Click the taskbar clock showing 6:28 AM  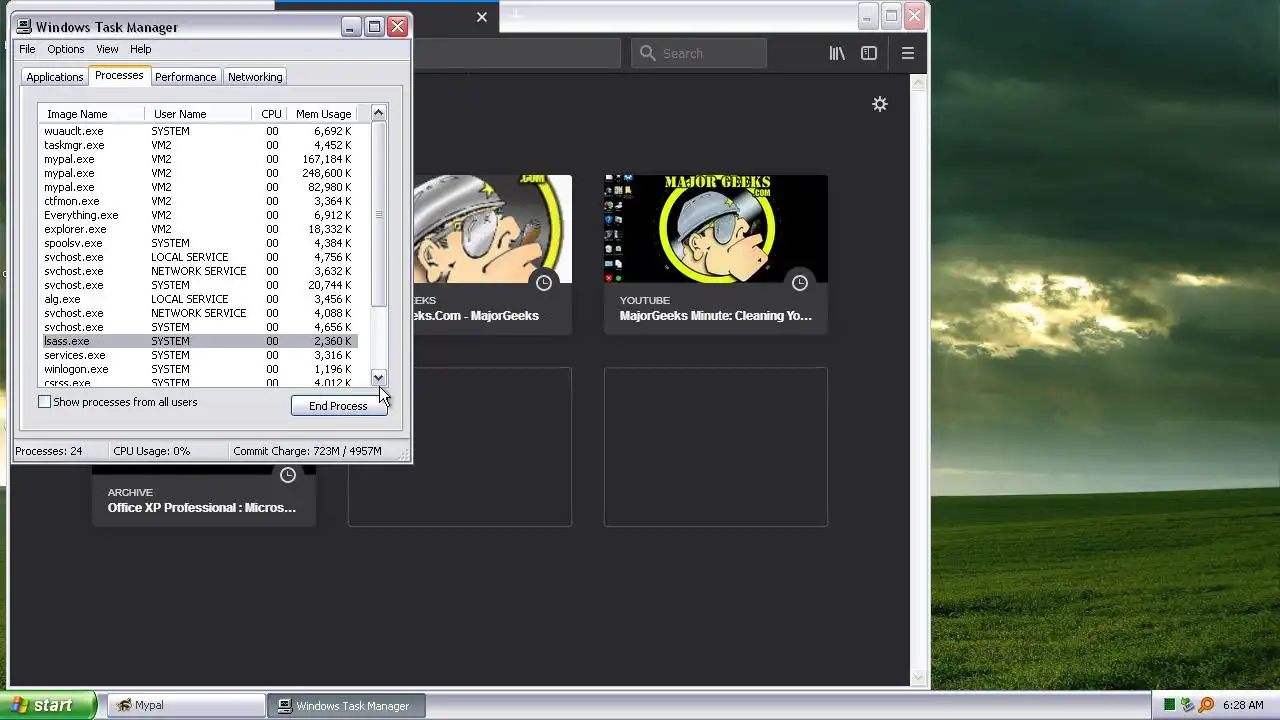[1243, 705]
